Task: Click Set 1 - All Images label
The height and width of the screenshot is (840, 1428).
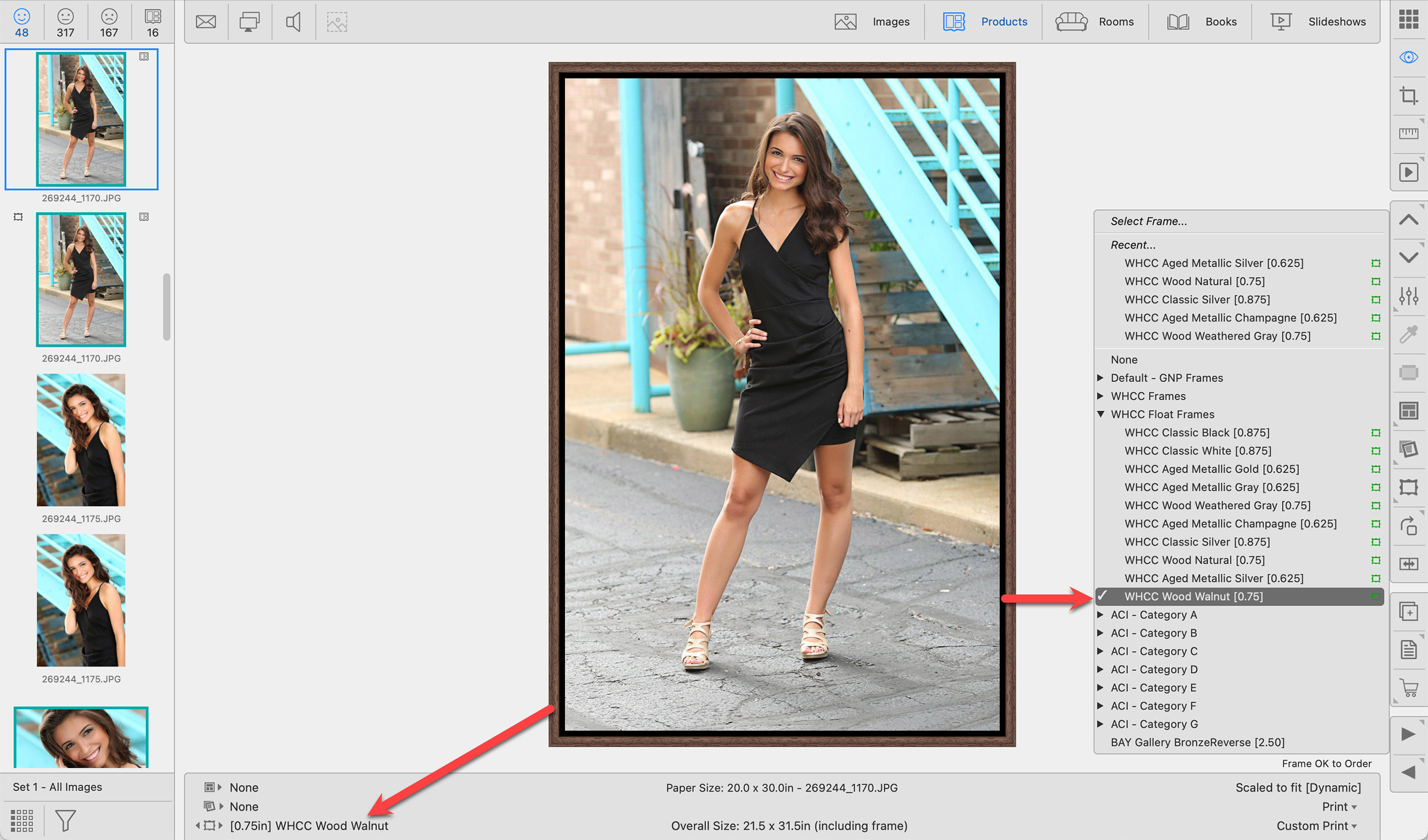Action: [x=57, y=787]
